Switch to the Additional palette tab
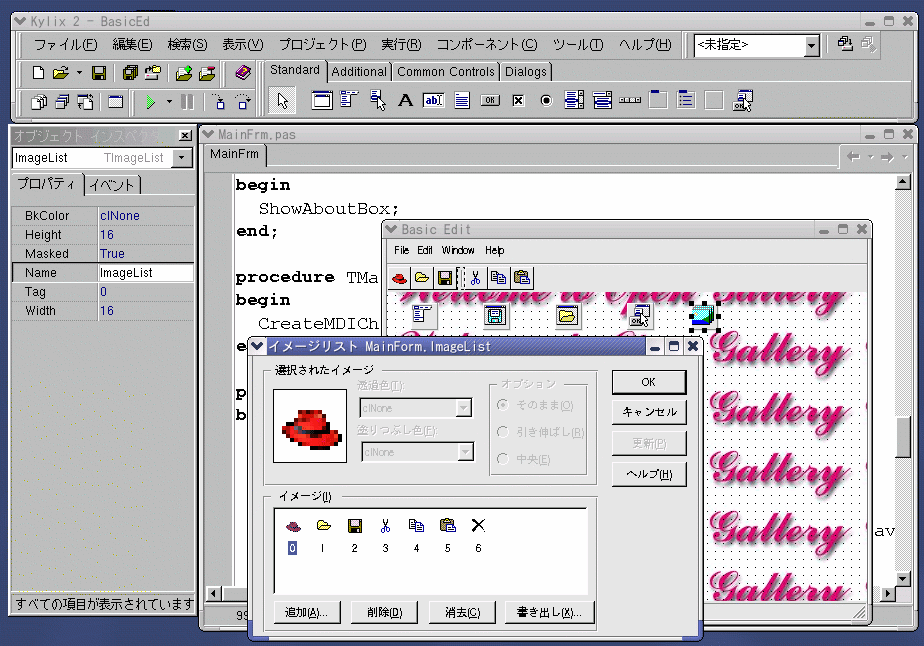The height and width of the screenshot is (646, 924). (359, 72)
